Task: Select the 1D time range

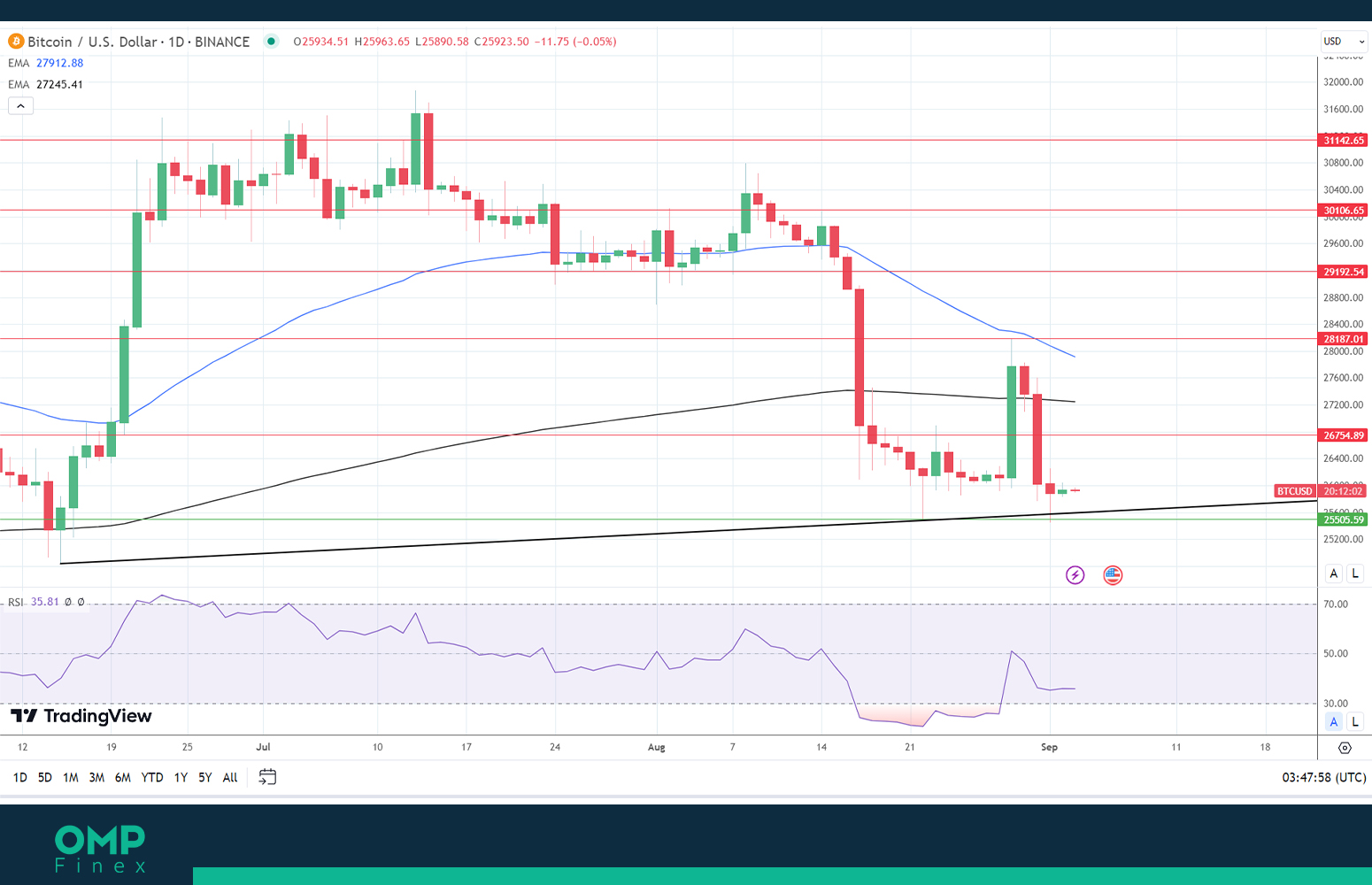Action: [20, 777]
